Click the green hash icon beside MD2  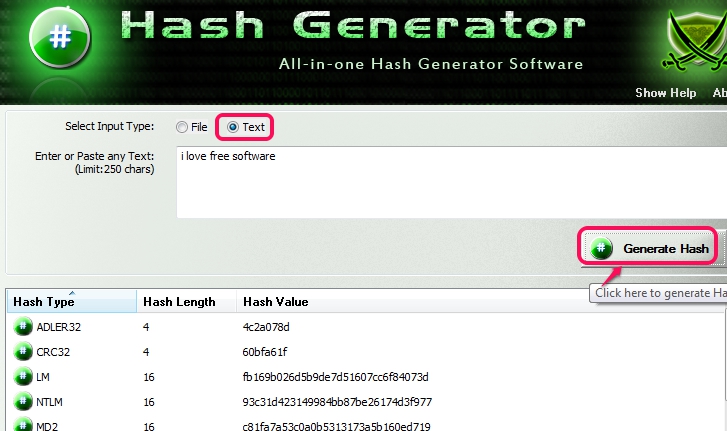(23, 425)
